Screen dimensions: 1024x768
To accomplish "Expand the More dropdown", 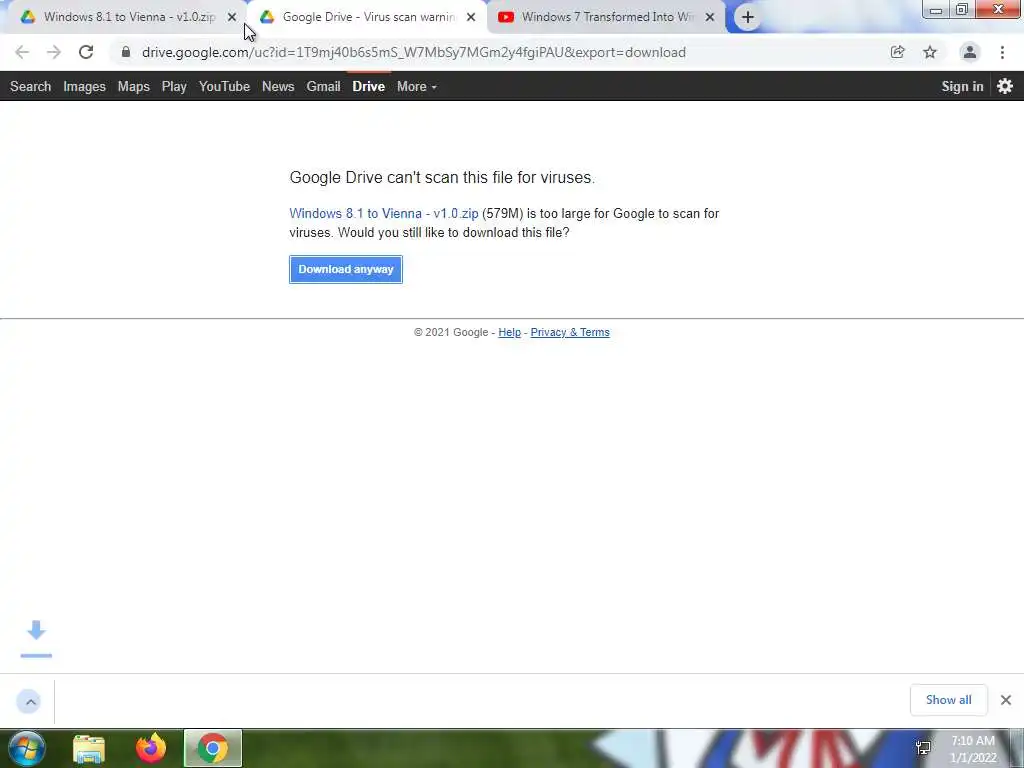I will click(417, 86).
